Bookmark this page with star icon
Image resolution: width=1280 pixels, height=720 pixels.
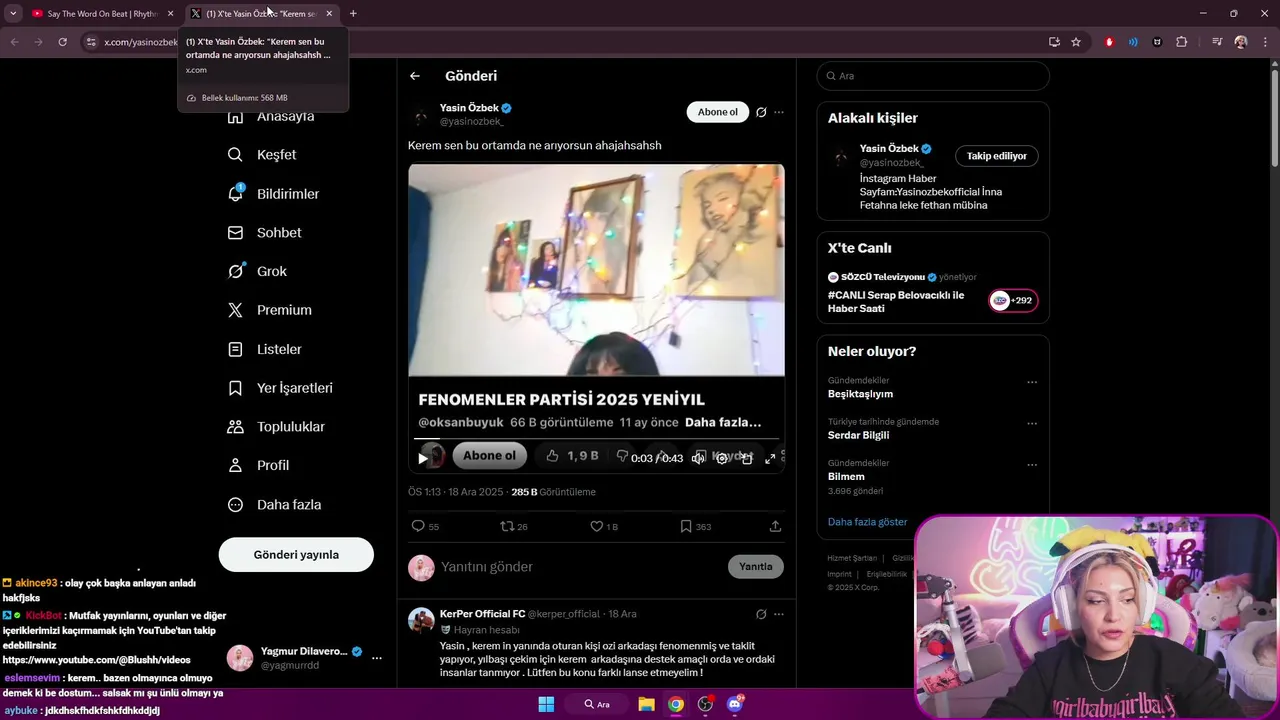click(x=1076, y=42)
